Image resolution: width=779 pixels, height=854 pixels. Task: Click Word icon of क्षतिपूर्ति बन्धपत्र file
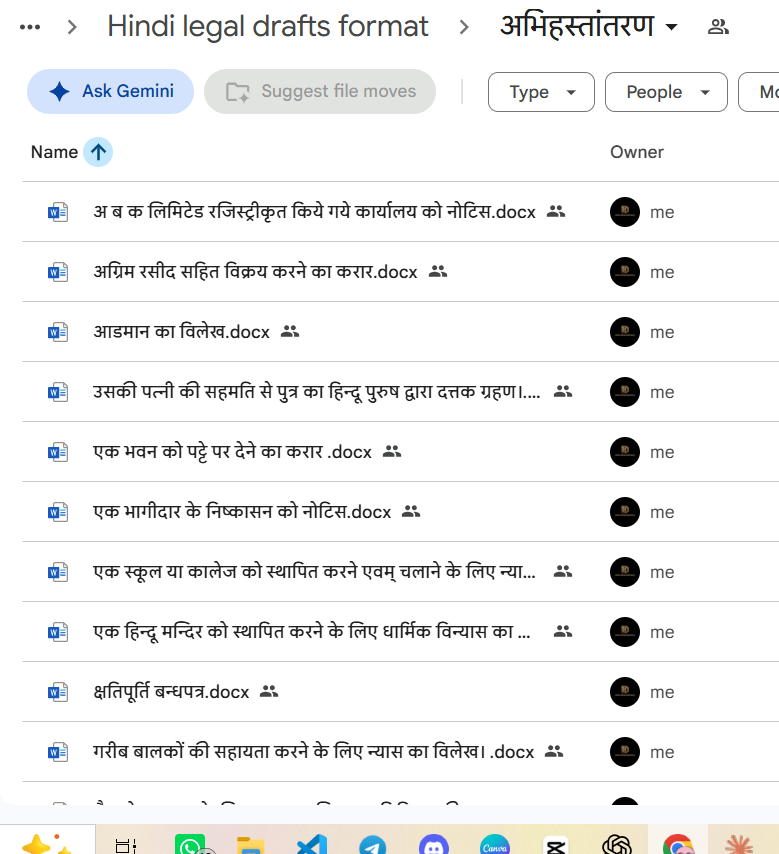(x=58, y=692)
